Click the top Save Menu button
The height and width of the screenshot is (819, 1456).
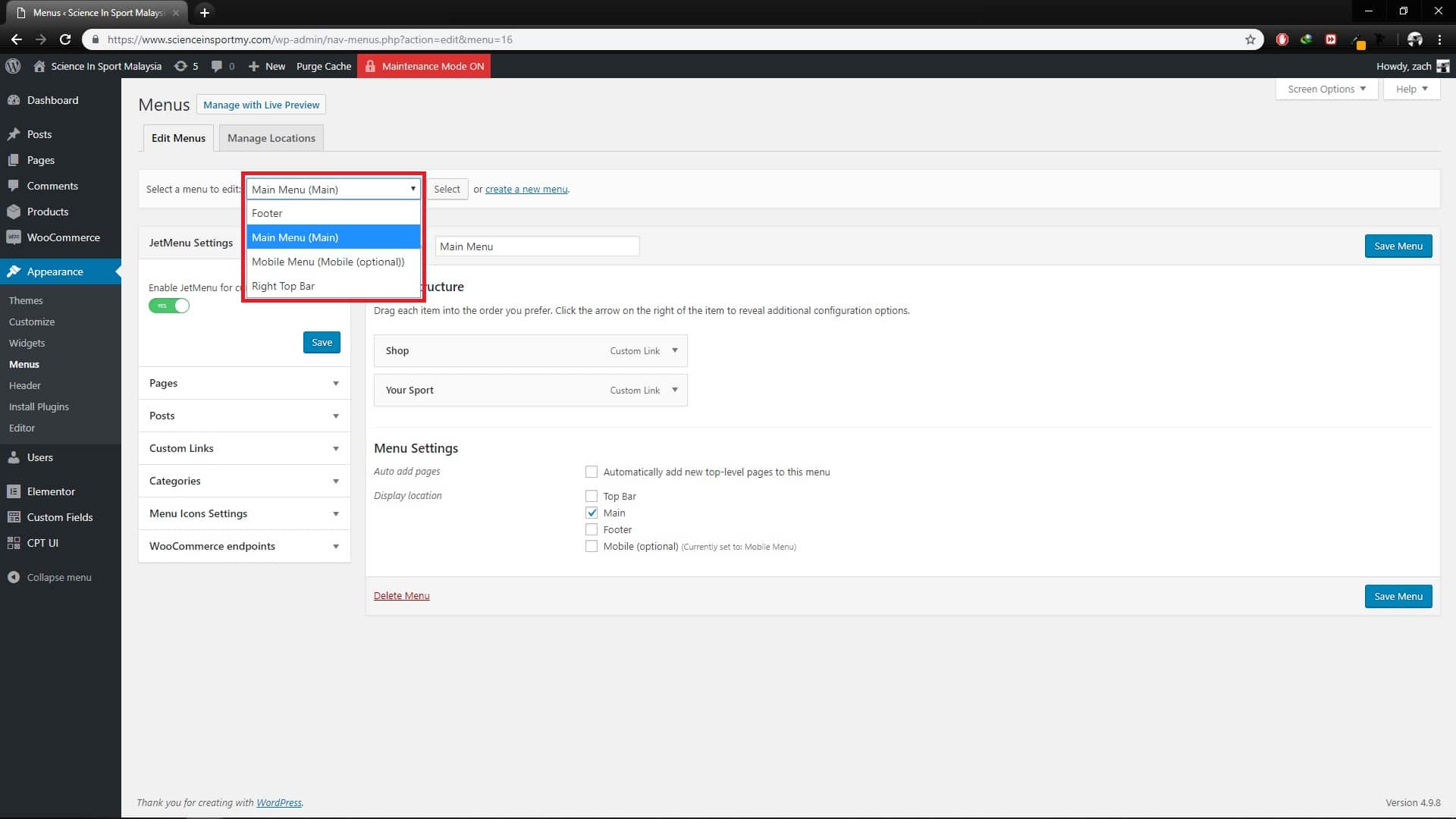tap(1398, 246)
